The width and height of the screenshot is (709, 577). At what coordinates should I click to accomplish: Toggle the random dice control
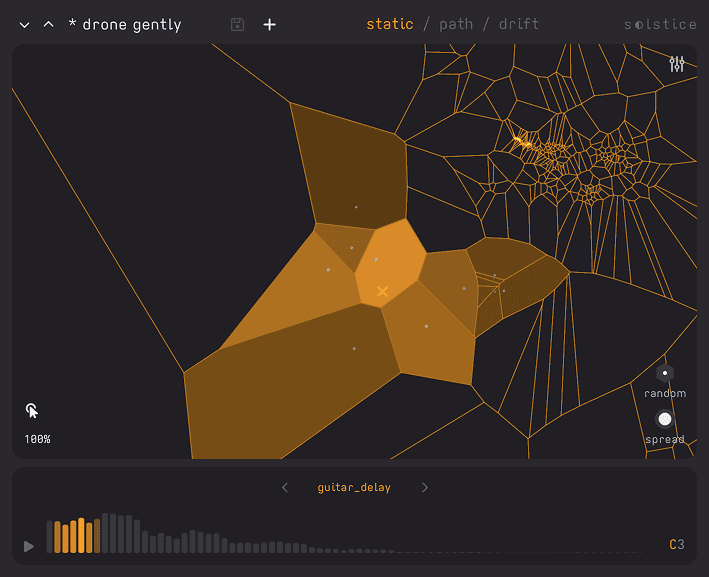(x=664, y=373)
